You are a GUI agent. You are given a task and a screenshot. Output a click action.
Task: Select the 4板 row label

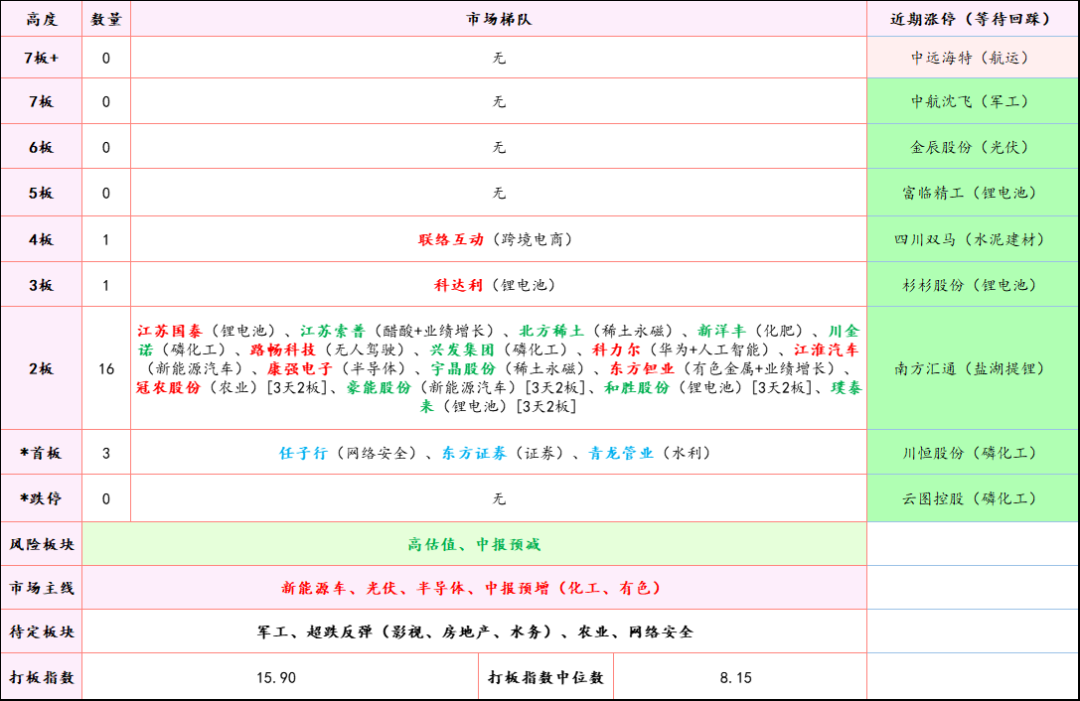pyautogui.click(x=41, y=240)
